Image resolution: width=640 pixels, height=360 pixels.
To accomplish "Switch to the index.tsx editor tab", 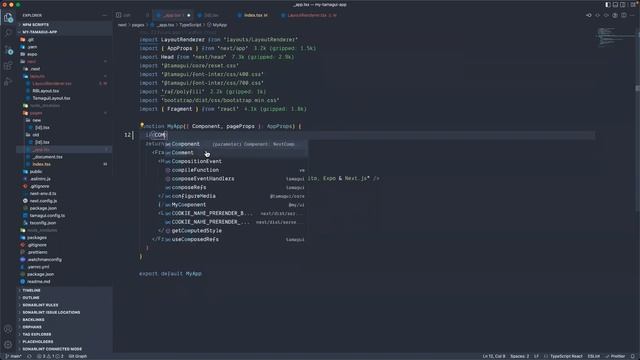I will (253, 15).
